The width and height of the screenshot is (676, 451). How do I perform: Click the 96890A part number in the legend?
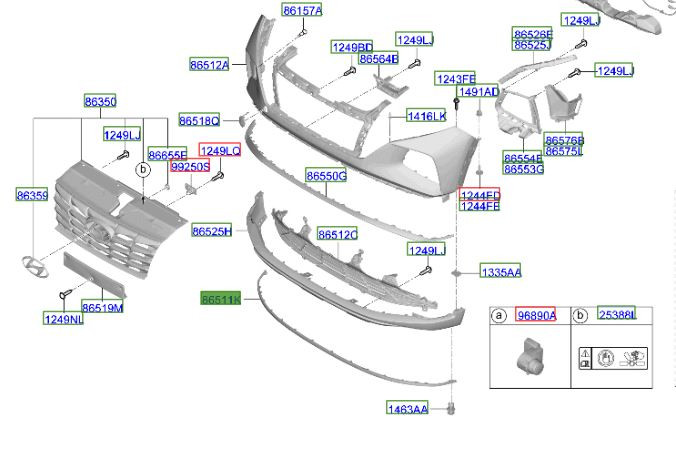(x=535, y=315)
